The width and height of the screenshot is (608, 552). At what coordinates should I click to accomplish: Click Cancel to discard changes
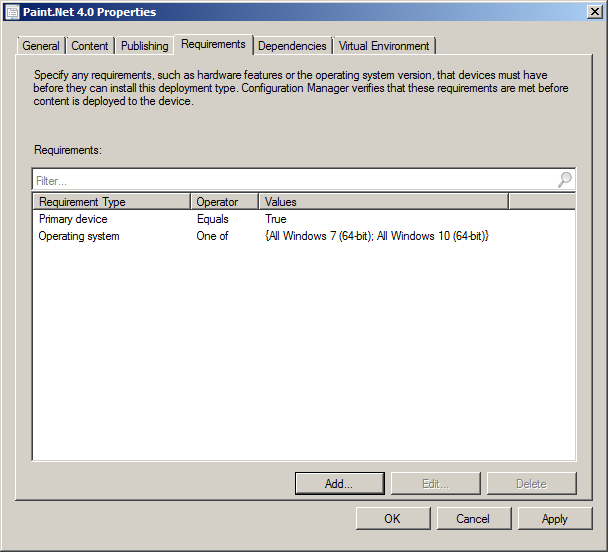[x=474, y=518]
